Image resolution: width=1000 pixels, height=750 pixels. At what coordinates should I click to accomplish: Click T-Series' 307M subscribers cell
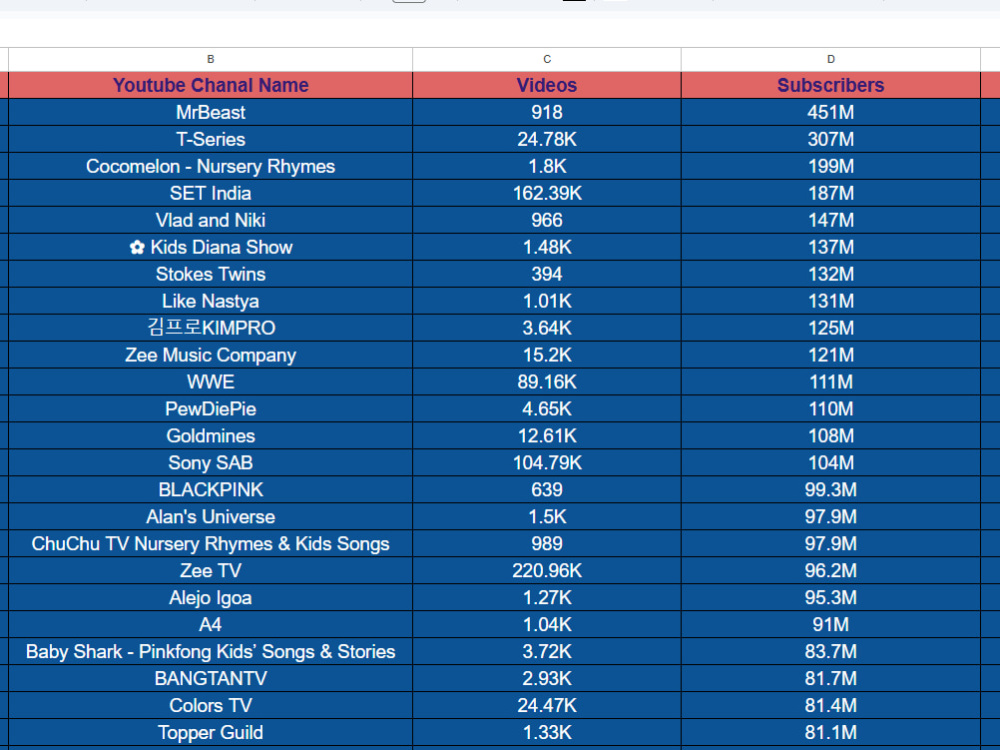coord(830,139)
